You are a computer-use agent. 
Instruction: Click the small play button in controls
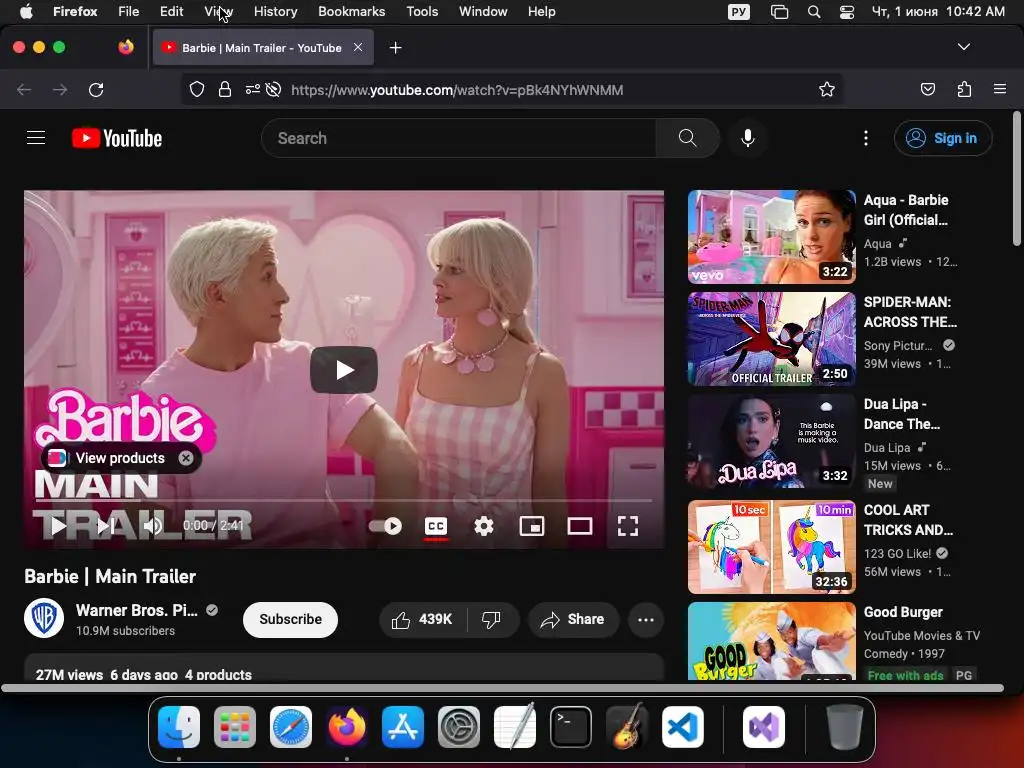pyautogui.click(x=58, y=526)
